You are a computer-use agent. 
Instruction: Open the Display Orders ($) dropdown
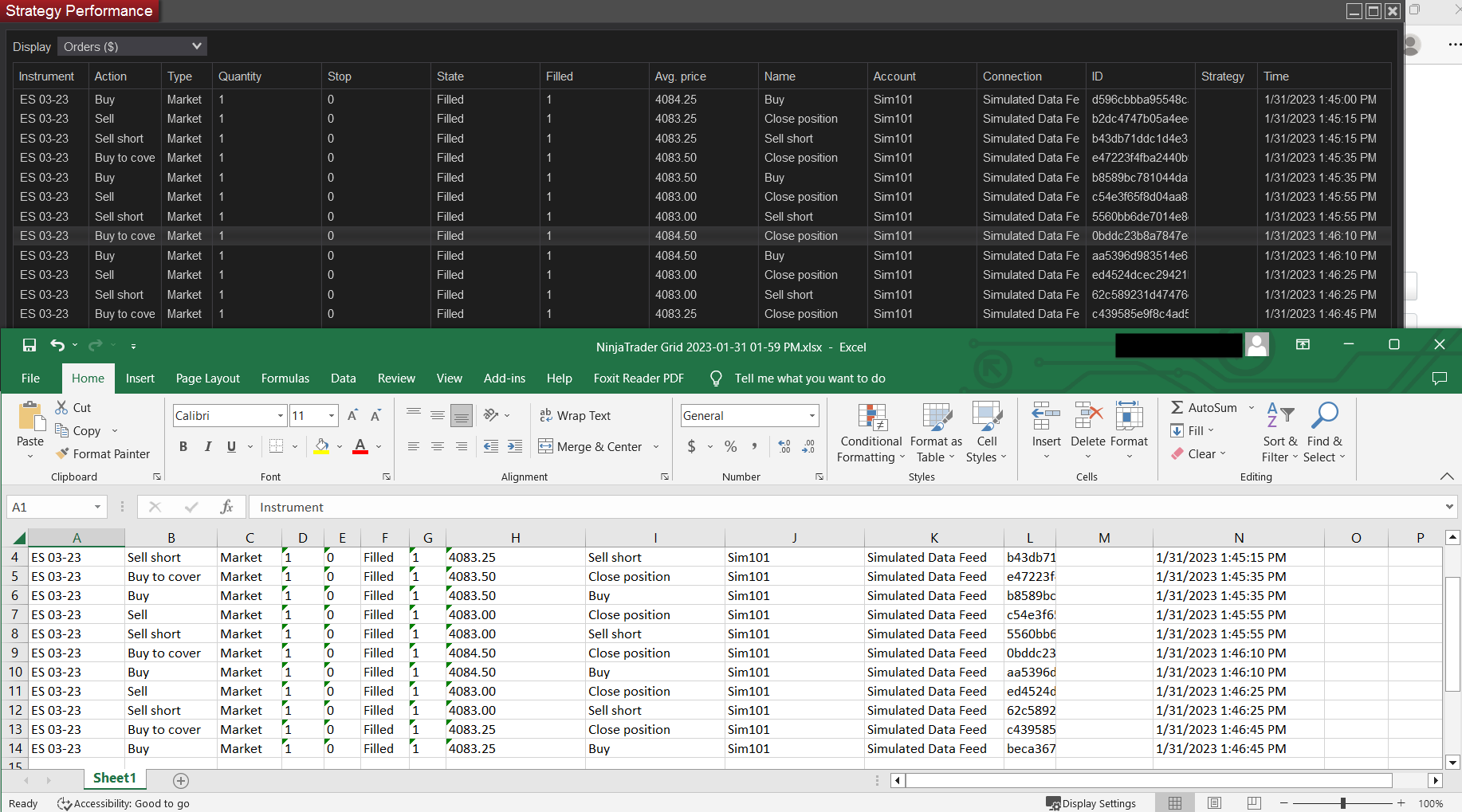pyautogui.click(x=132, y=46)
